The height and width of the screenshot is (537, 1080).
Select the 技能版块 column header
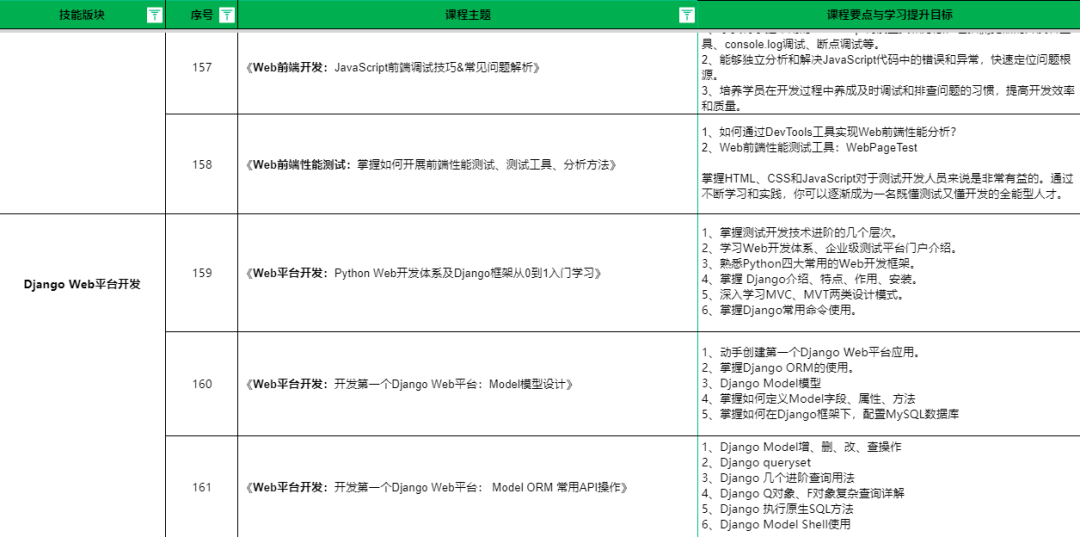tap(83, 15)
